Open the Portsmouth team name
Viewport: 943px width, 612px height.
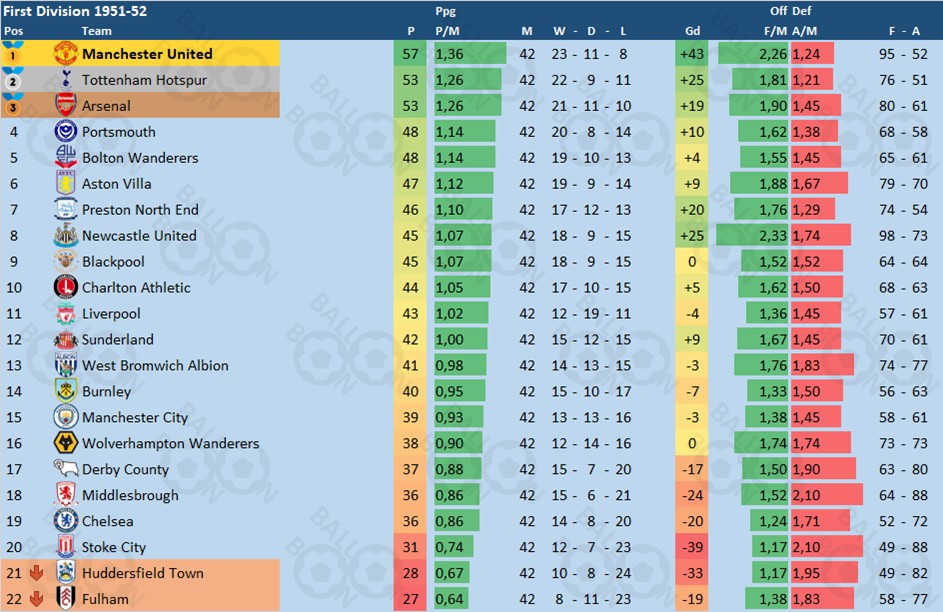pos(118,132)
